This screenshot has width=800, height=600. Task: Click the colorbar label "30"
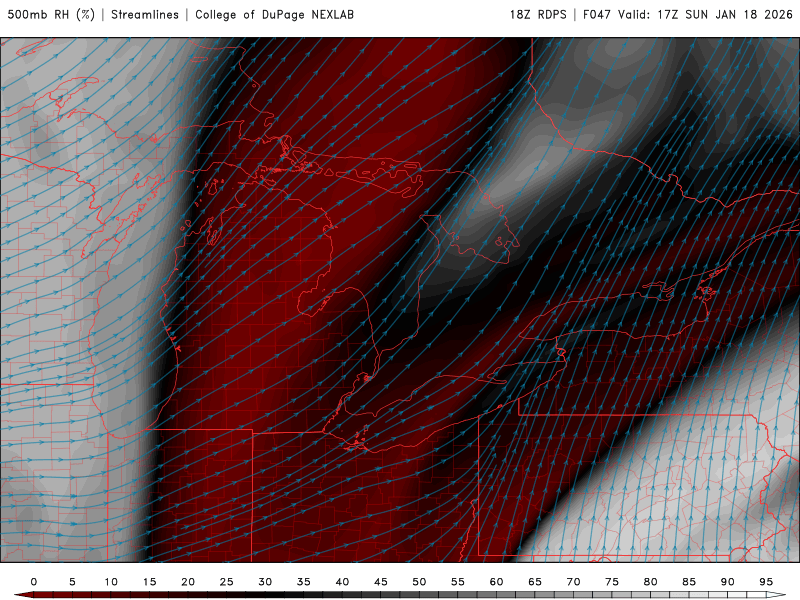point(265,582)
